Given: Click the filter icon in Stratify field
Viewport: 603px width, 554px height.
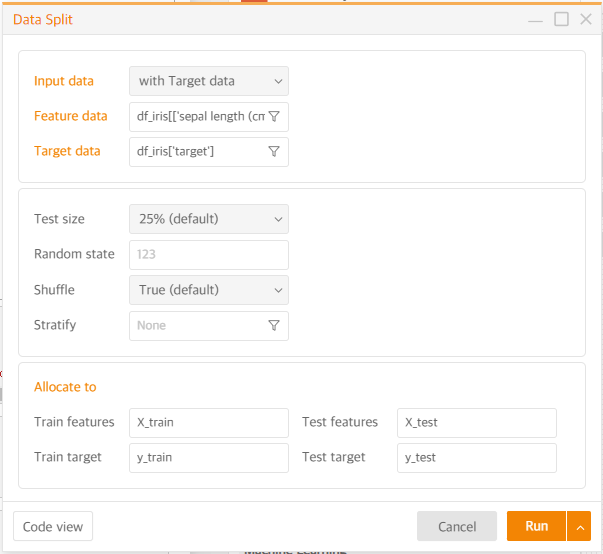Looking at the screenshot, I should (274, 325).
